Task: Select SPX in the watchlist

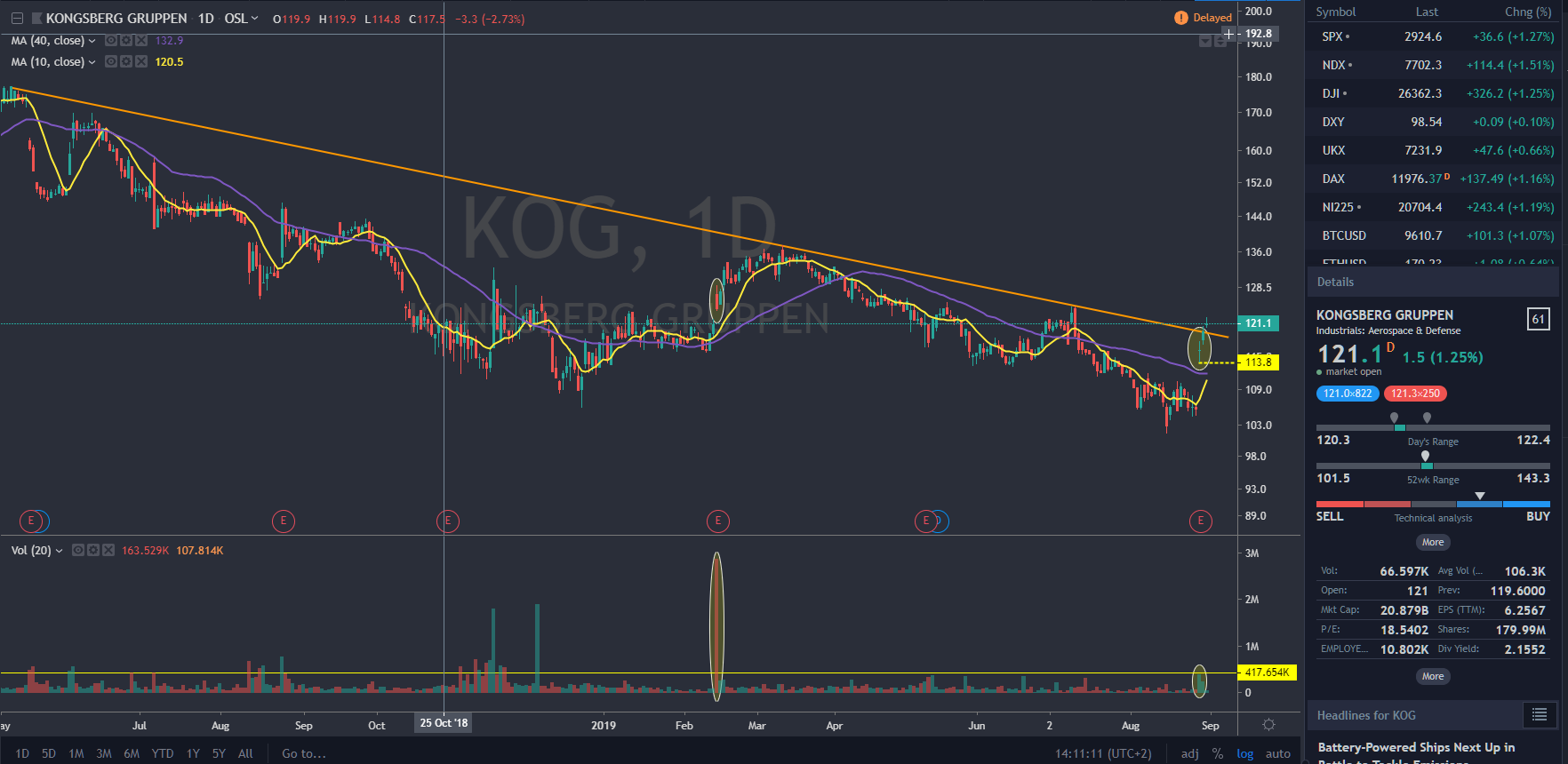Action: pos(1433,36)
